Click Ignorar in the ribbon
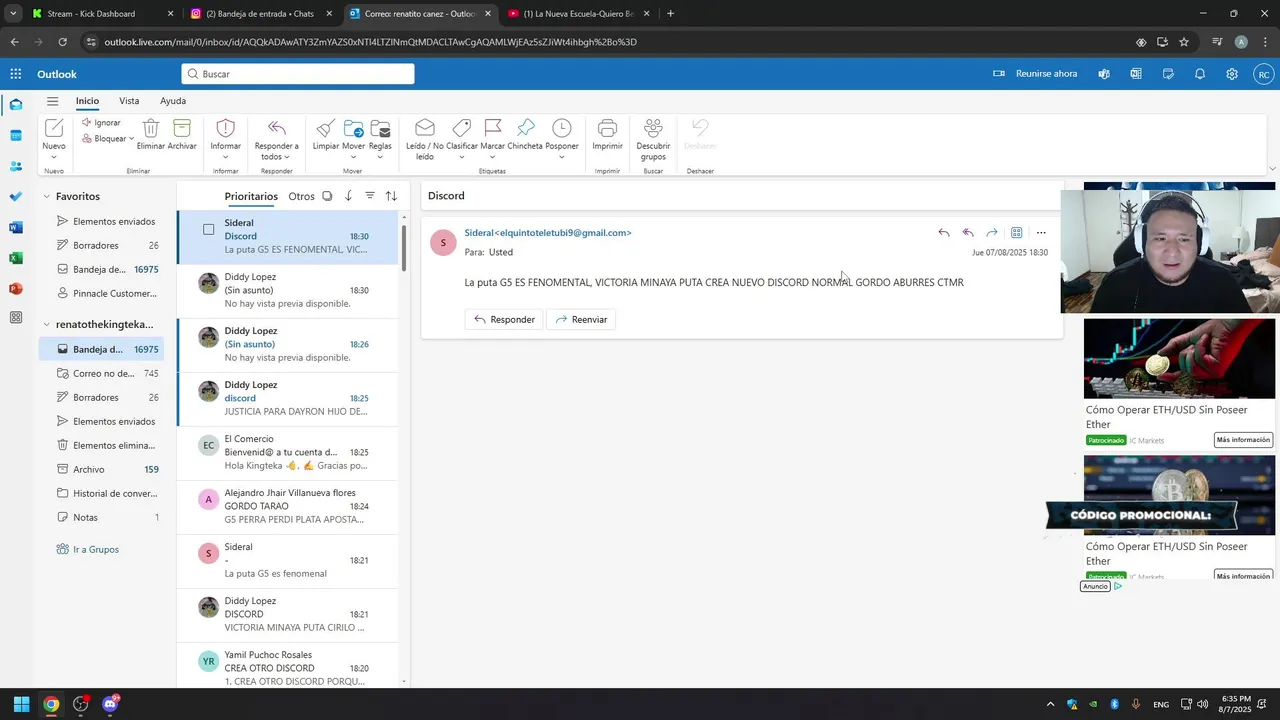Viewport: 1280px width, 720px height. point(101,123)
